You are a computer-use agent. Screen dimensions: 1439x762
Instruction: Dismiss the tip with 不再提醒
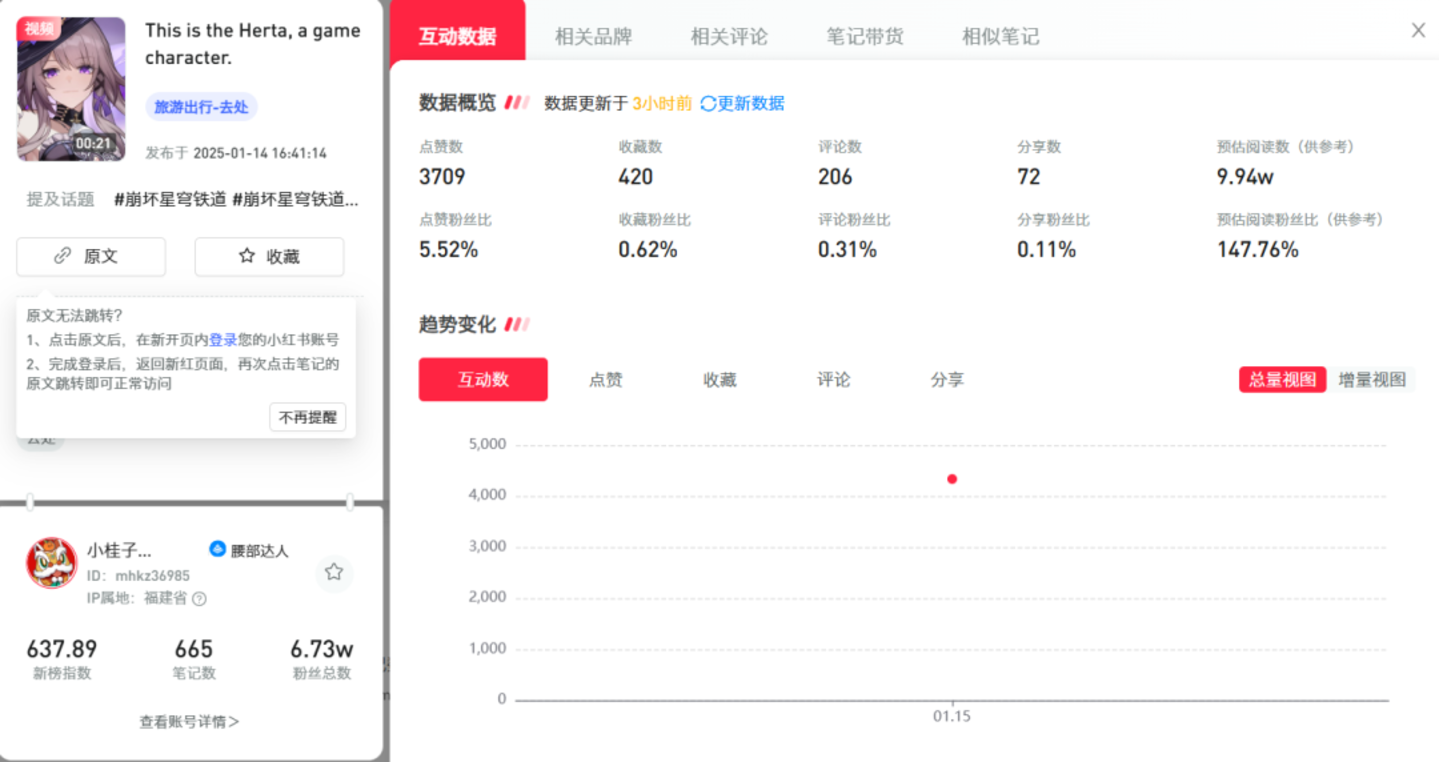(x=307, y=417)
